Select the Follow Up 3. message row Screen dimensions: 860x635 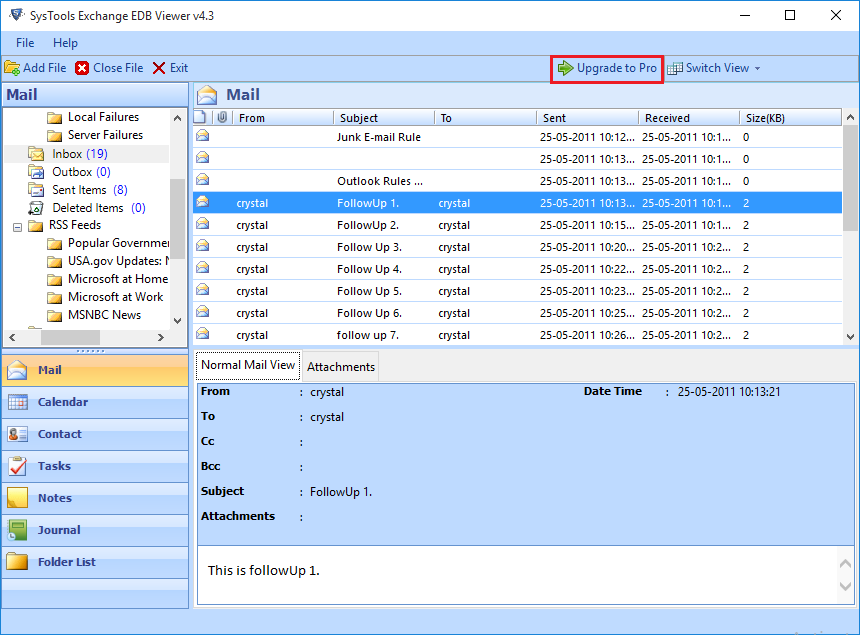coord(518,247)
